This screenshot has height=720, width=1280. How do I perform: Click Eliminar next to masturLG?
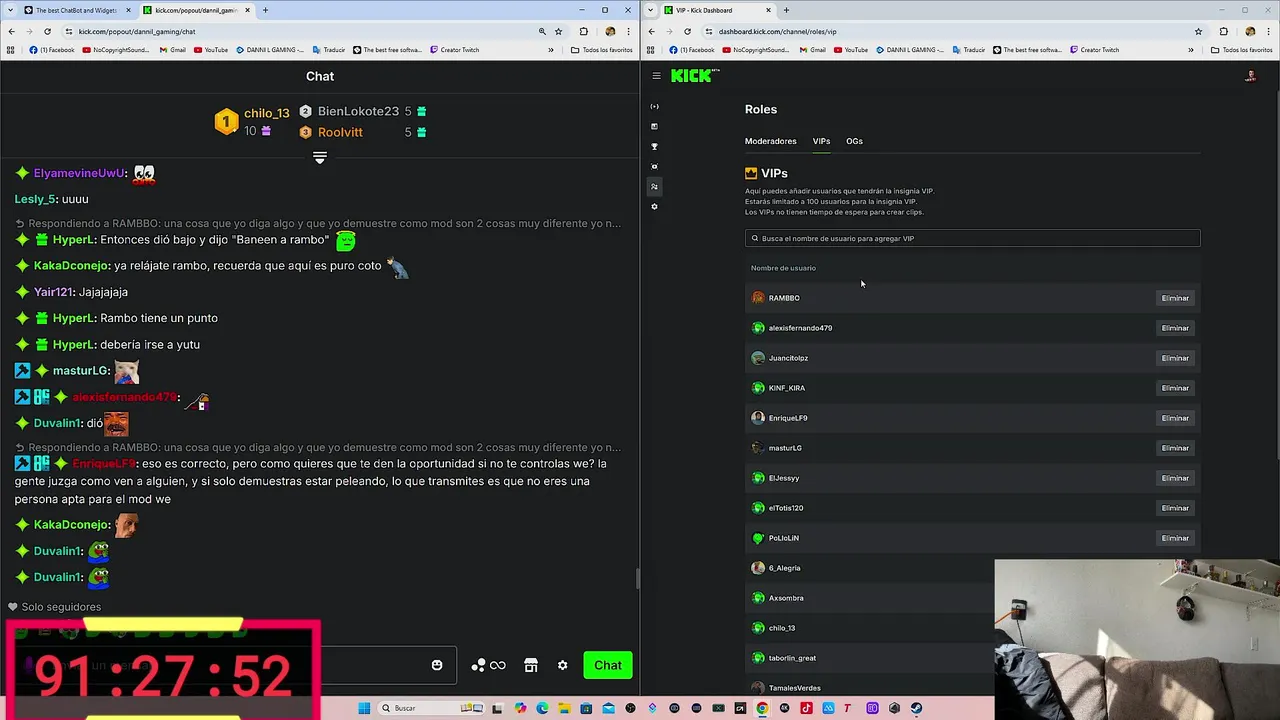[1174, 448]
